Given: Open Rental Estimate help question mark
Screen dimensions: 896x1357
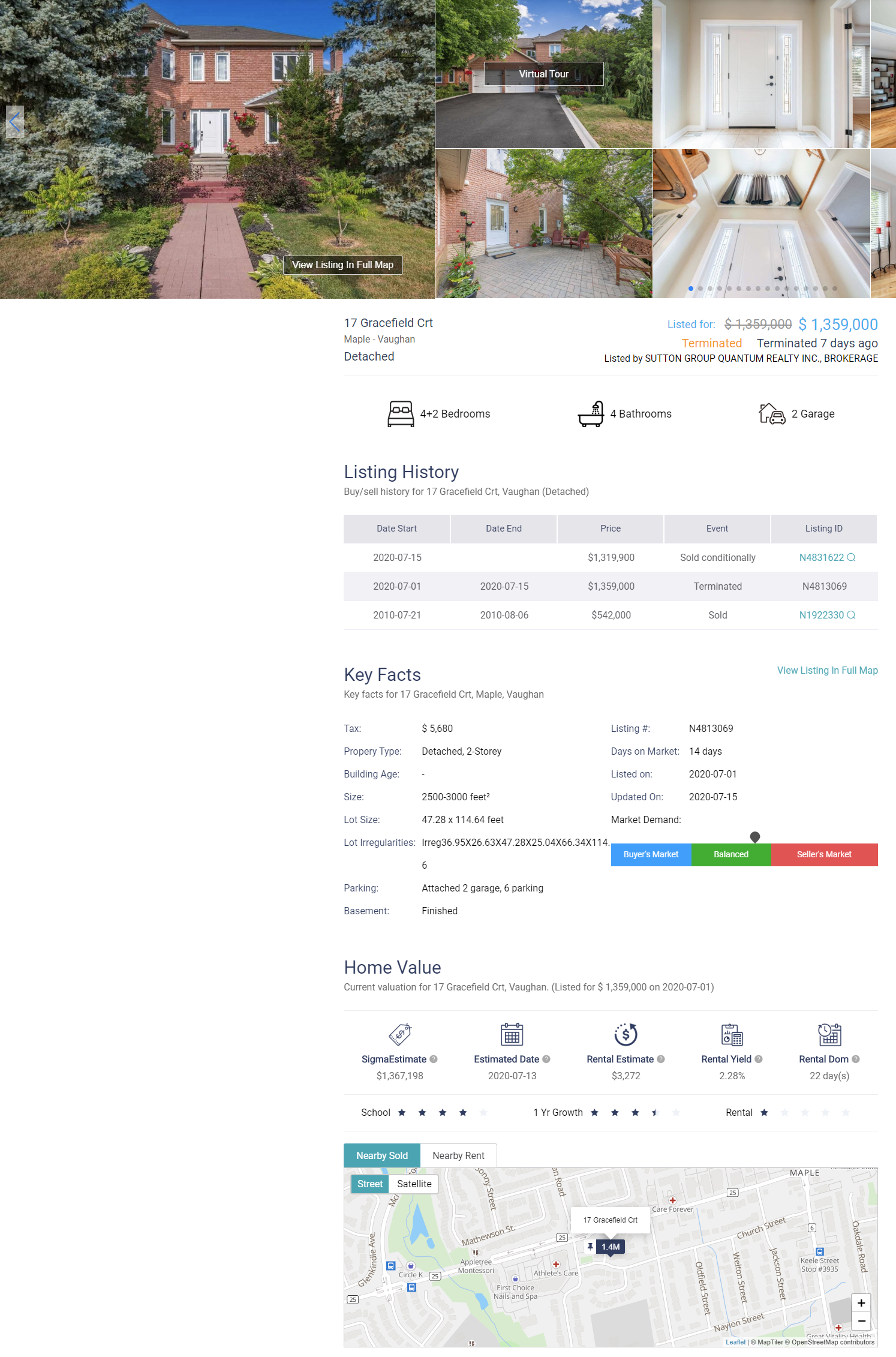Looking at the screenshot, I should coord(661,1059).
